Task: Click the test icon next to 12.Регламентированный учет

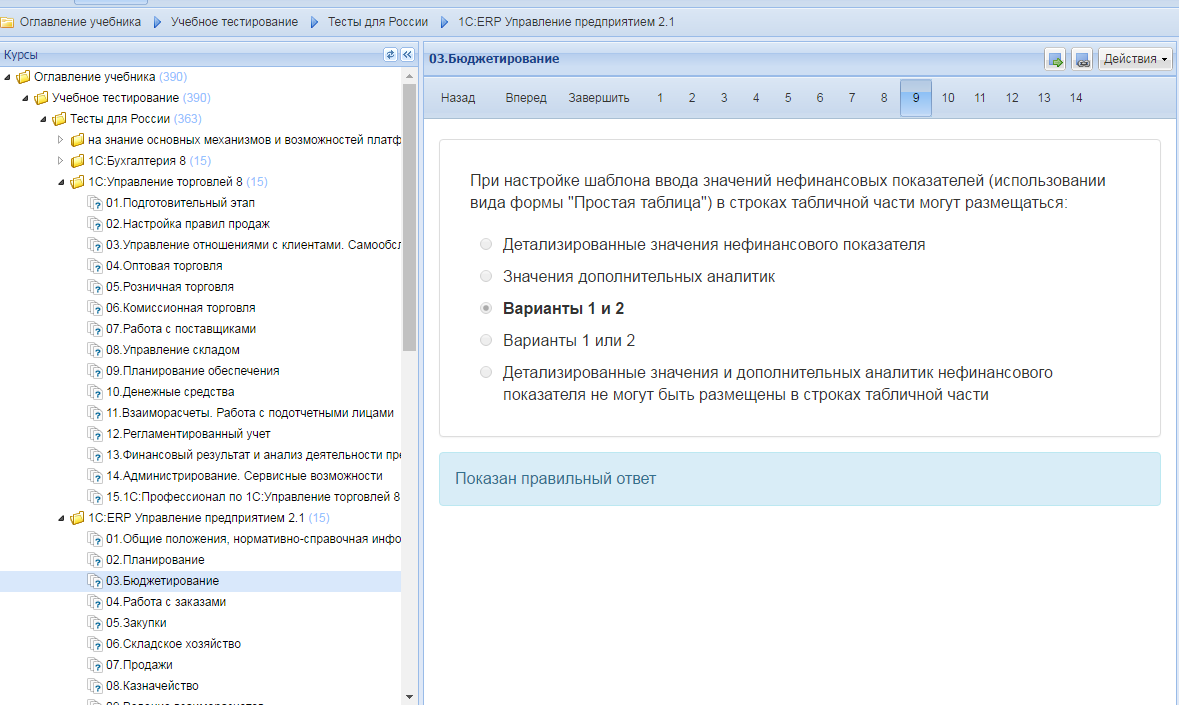Action: click(95, 434)
